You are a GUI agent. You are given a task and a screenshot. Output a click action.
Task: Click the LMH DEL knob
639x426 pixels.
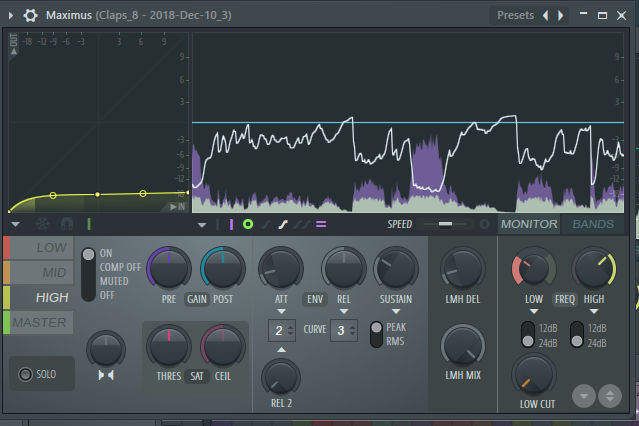[x=463, y=268]
